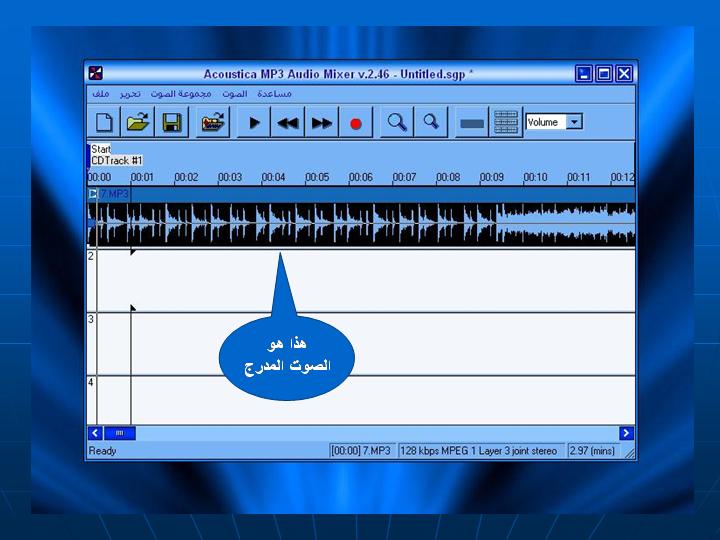Fast forward with the double-right arrow button

pyautogui.click(x=321, y=123)
